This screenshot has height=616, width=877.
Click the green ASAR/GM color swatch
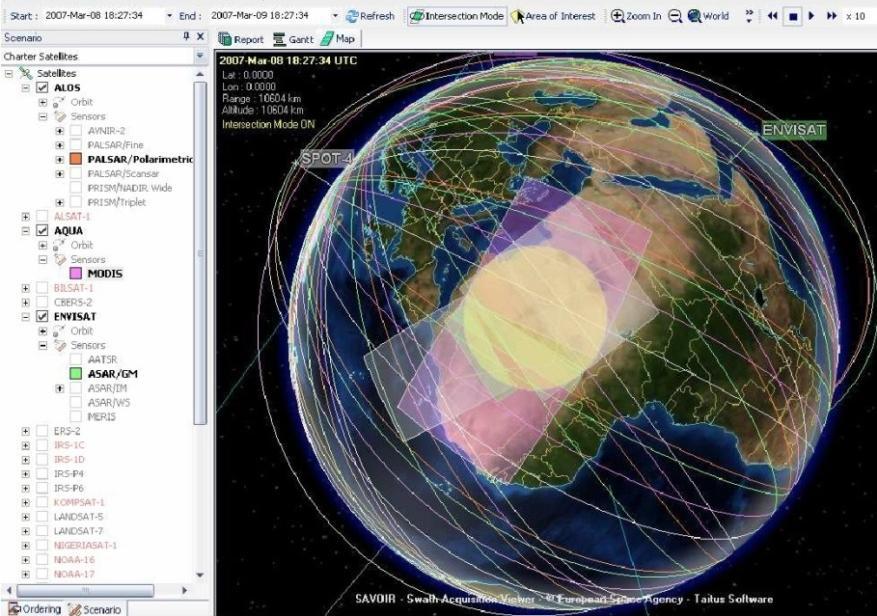(76, 374)
